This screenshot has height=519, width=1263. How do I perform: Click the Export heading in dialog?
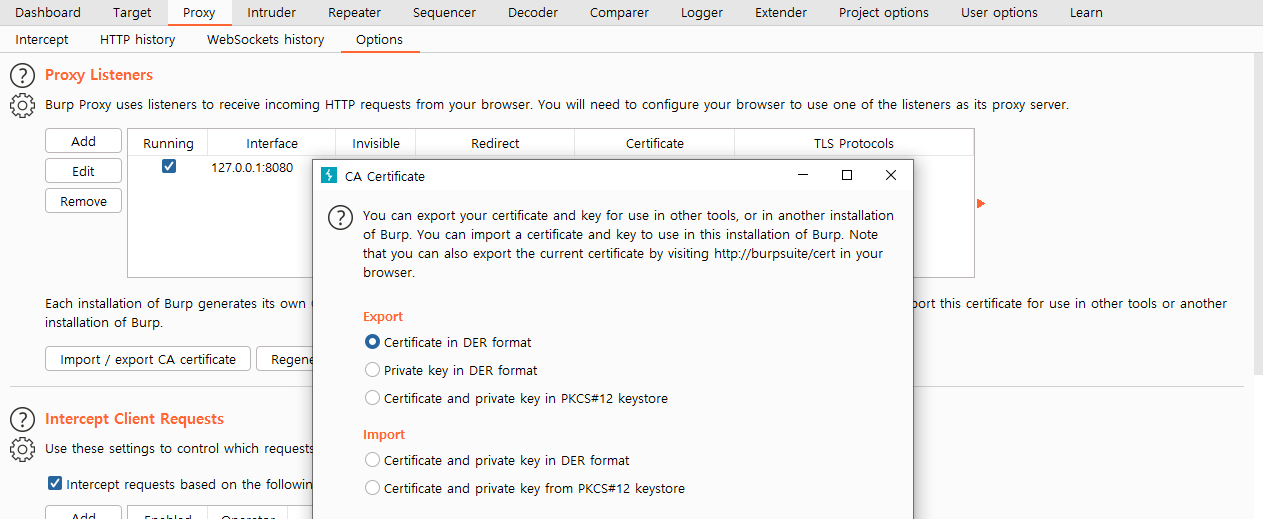(383, 316)
